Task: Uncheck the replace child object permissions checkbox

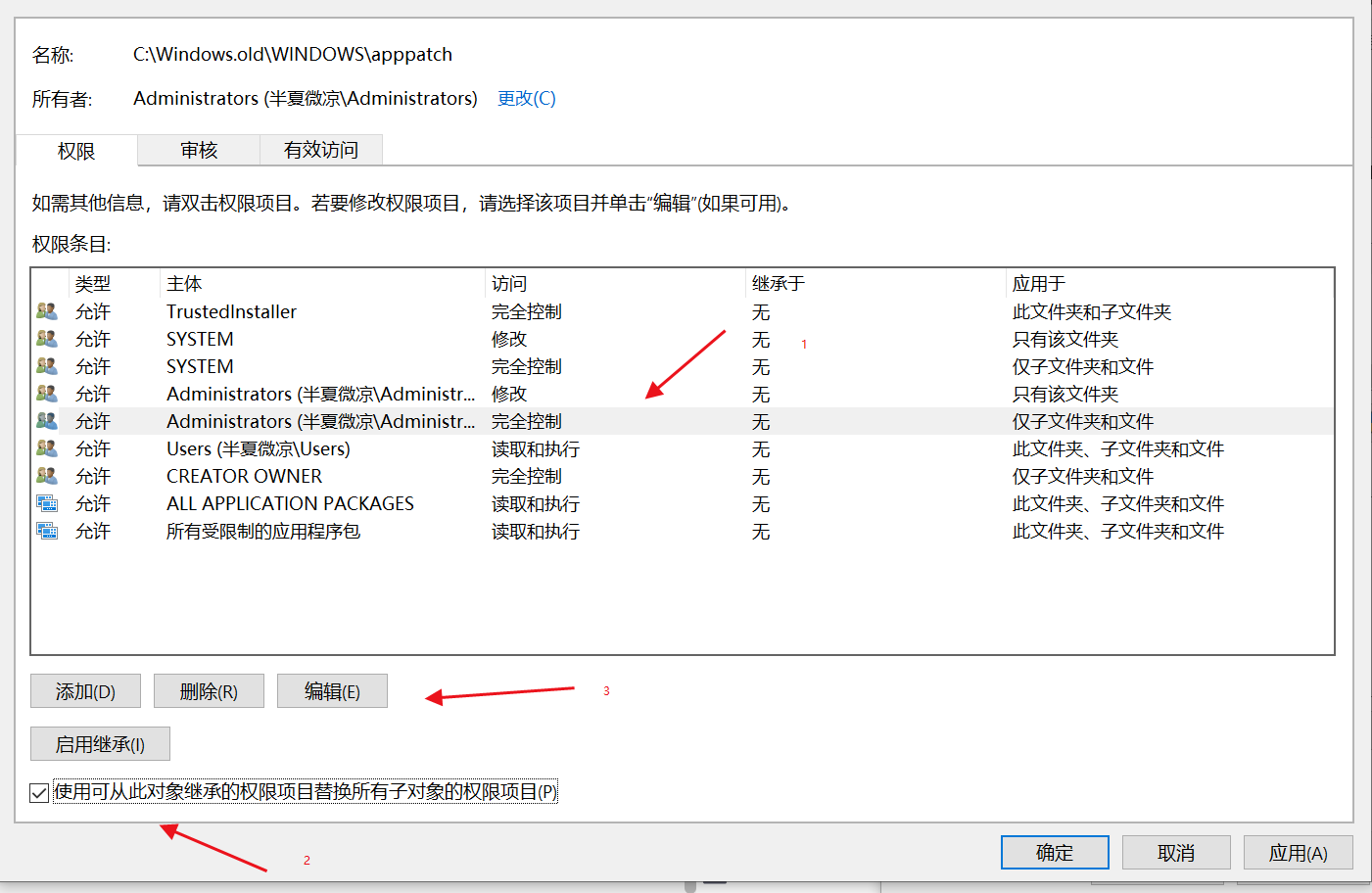Action: [x=38, y=793]
